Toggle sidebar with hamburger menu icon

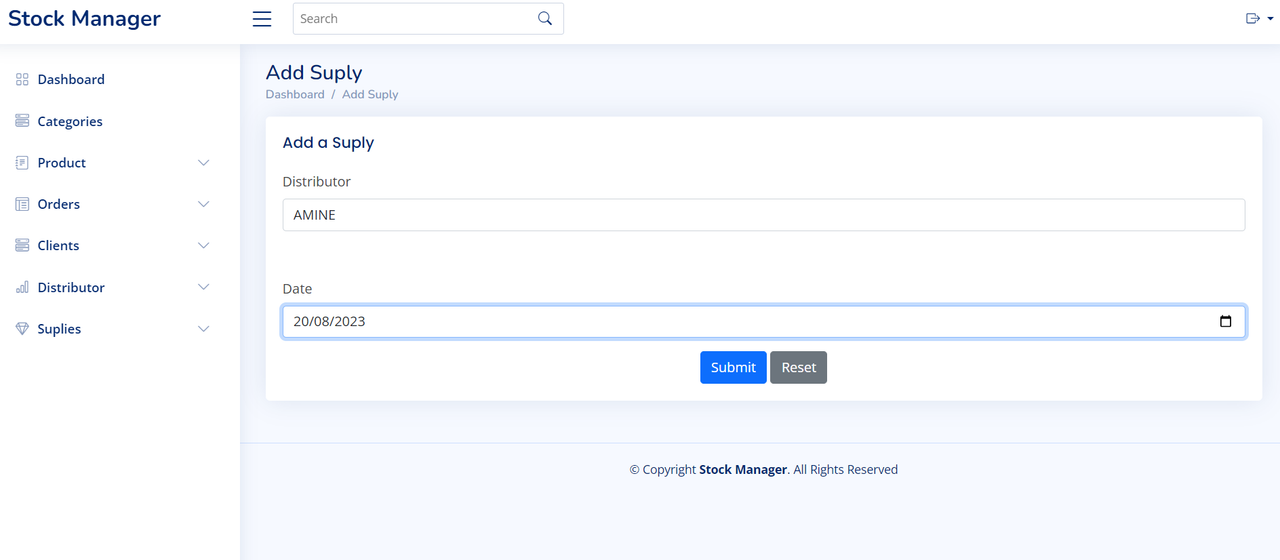[x=262, y=19]
